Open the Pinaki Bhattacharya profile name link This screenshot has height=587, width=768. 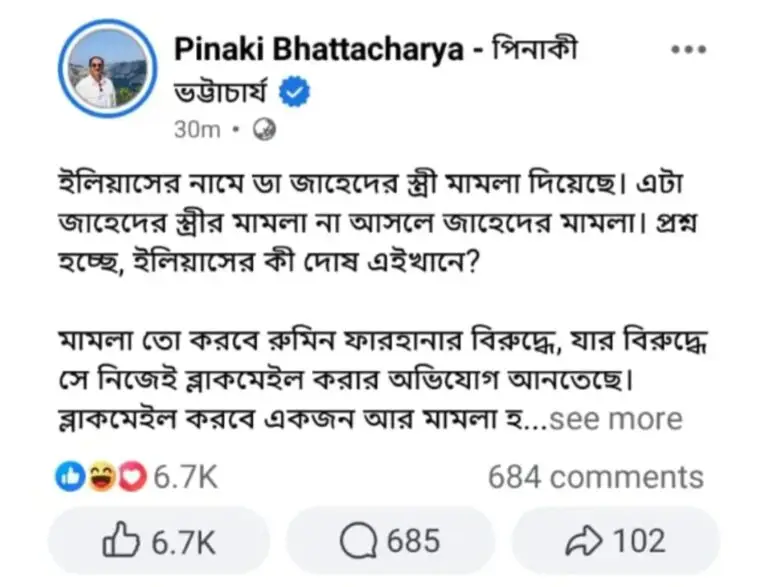(x=318, y=48)
